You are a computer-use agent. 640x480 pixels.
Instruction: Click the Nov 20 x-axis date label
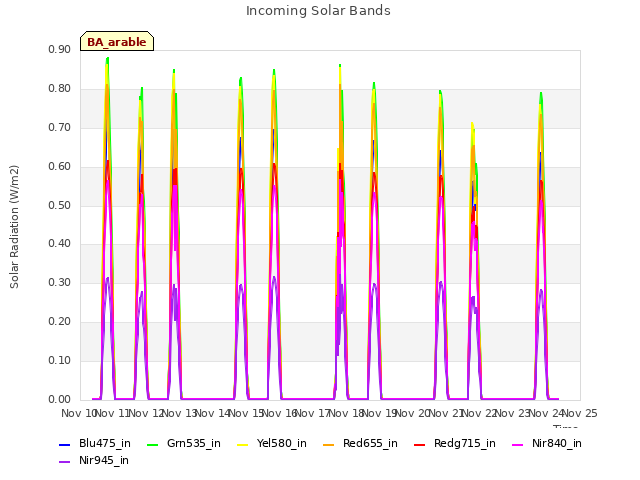coord(413,413)
